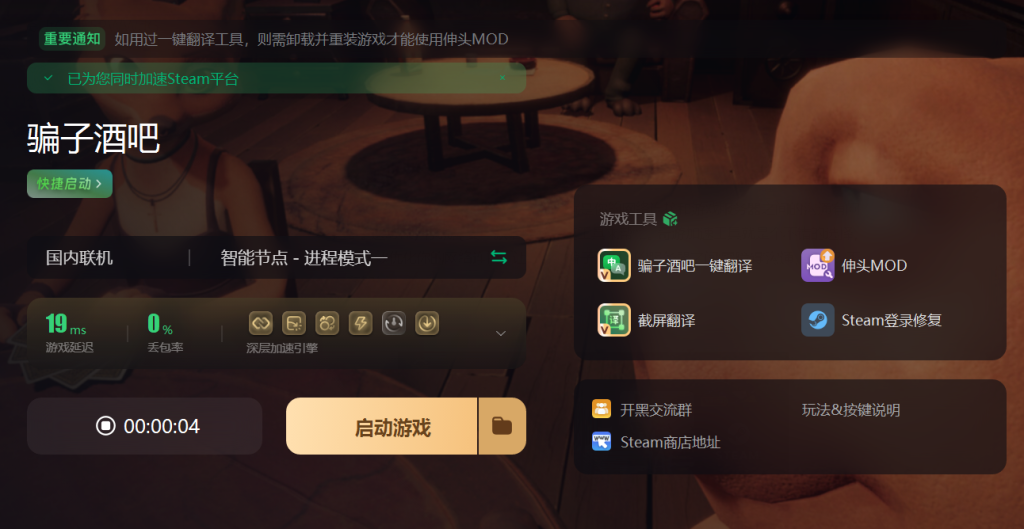Click the download arrow acceleration engine icon
The image size is (1024, 529).
coord(427,323)
